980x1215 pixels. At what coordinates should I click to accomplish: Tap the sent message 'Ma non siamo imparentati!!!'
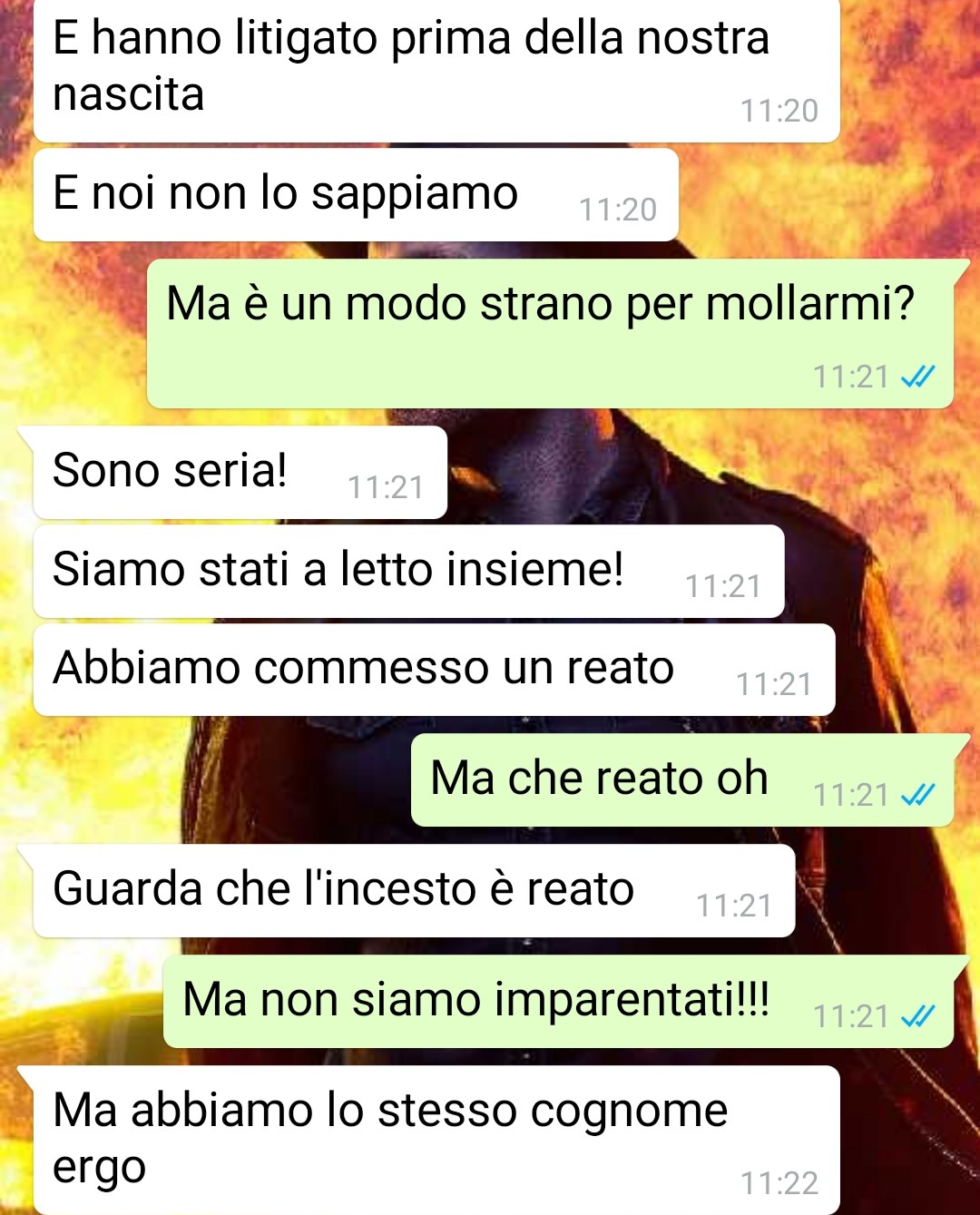(x=558, y=1002)
